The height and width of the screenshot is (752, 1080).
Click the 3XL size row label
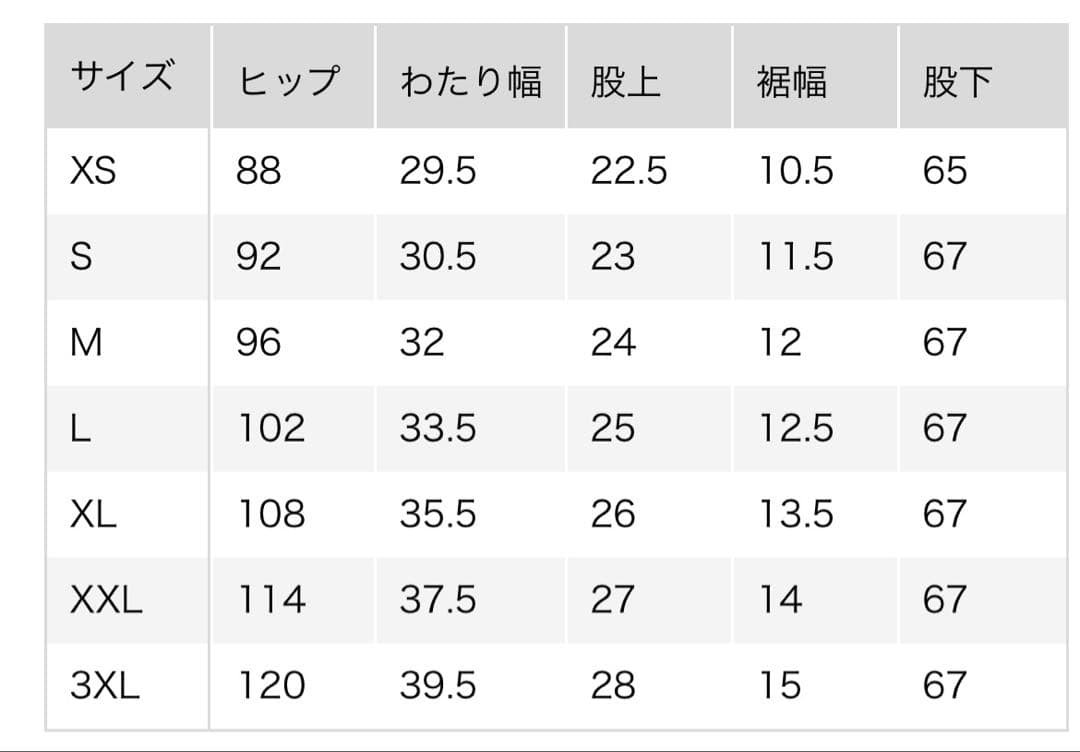click(105, 685)
